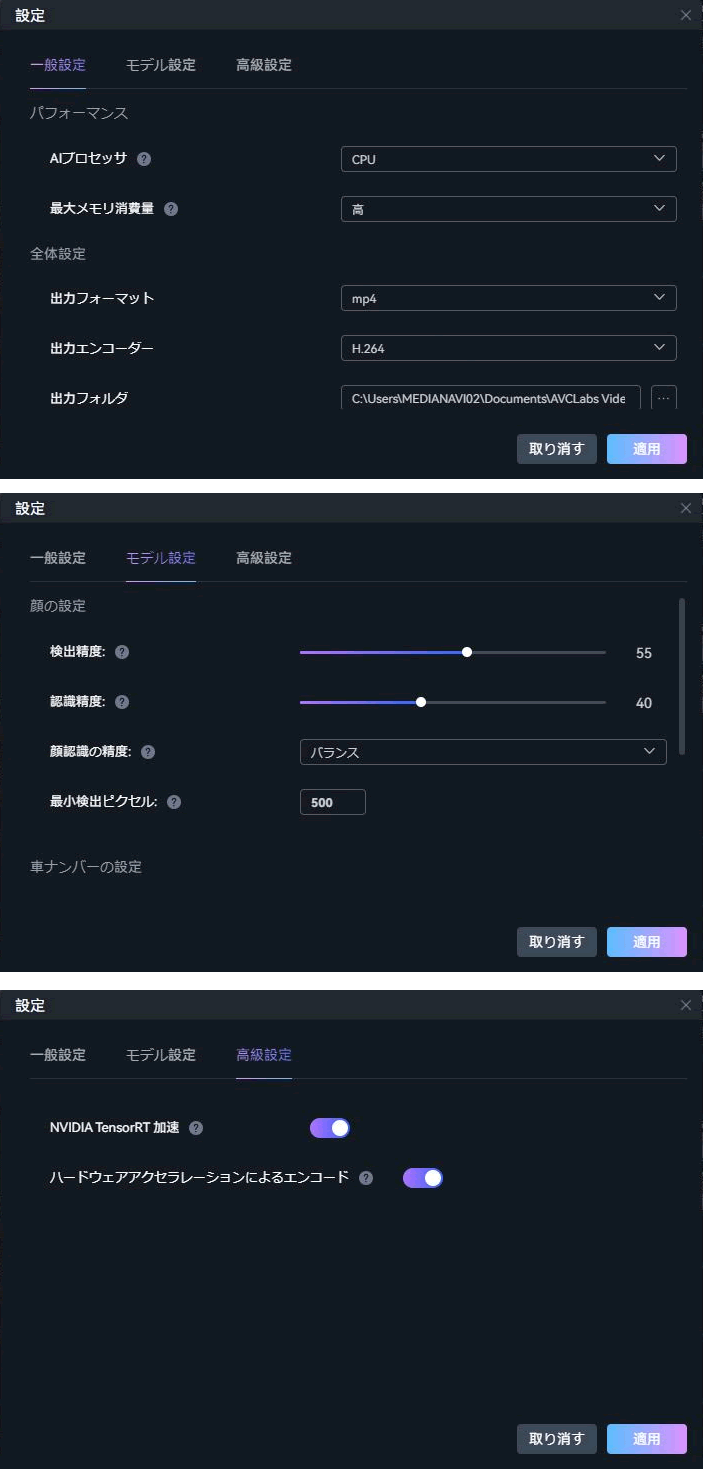Screen dimensions: 703x1469
Task: Browse output folder with the ellipsis button
Action: point(663,398)
